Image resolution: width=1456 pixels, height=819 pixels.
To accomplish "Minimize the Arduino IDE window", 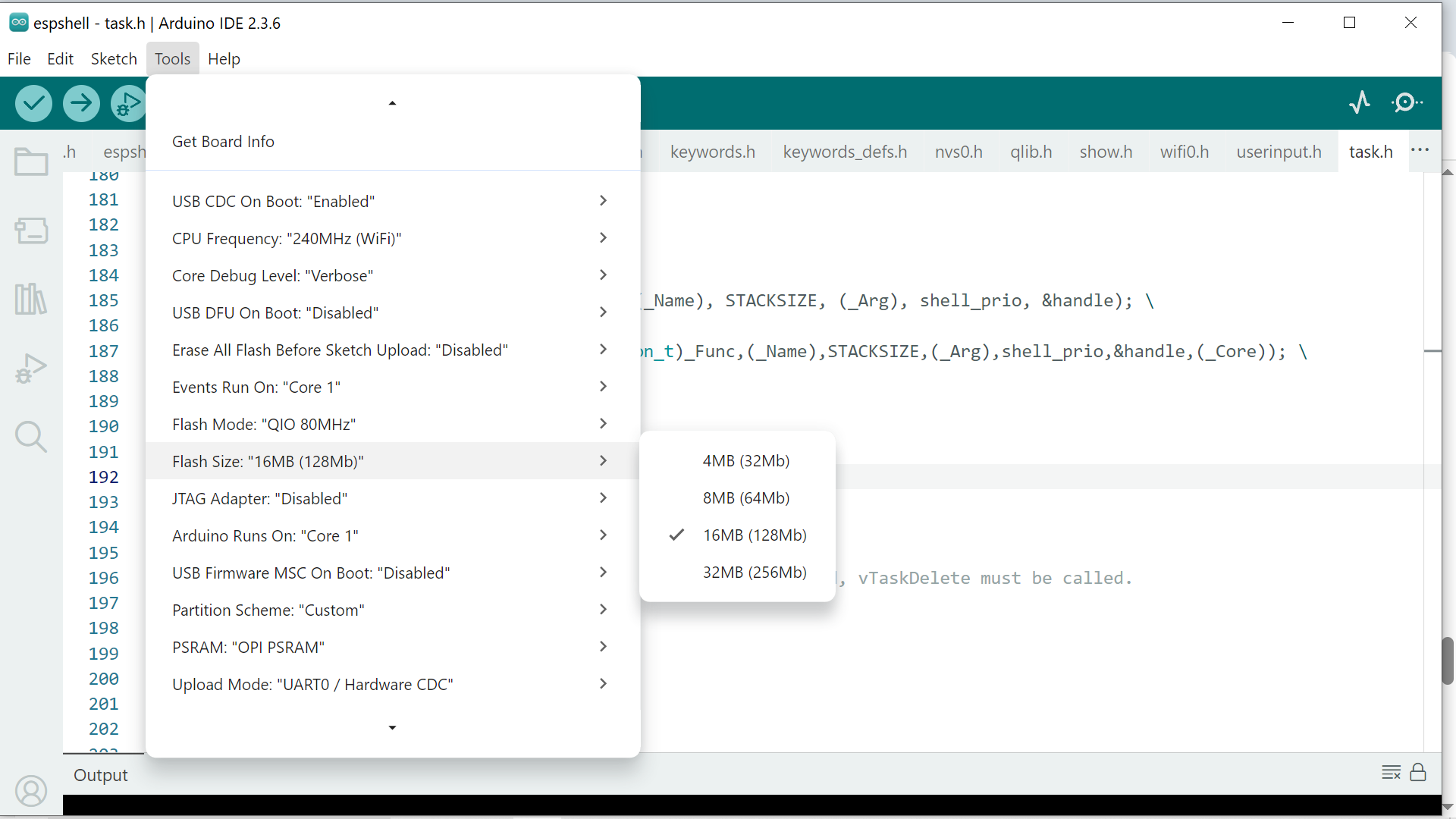I will 1288,23.
